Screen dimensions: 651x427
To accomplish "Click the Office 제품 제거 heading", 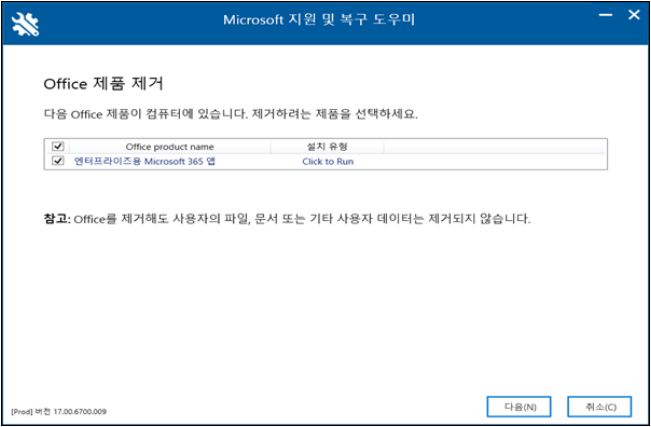I will coord(104,84).
